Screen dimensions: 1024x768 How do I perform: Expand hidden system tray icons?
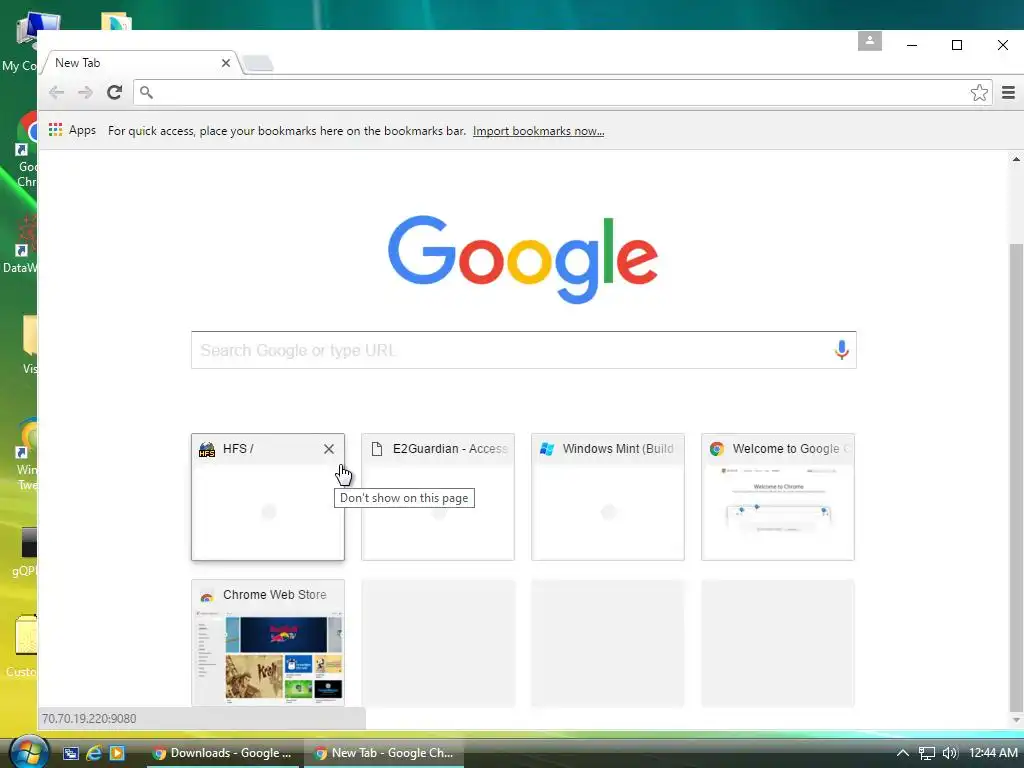[903, 753]
